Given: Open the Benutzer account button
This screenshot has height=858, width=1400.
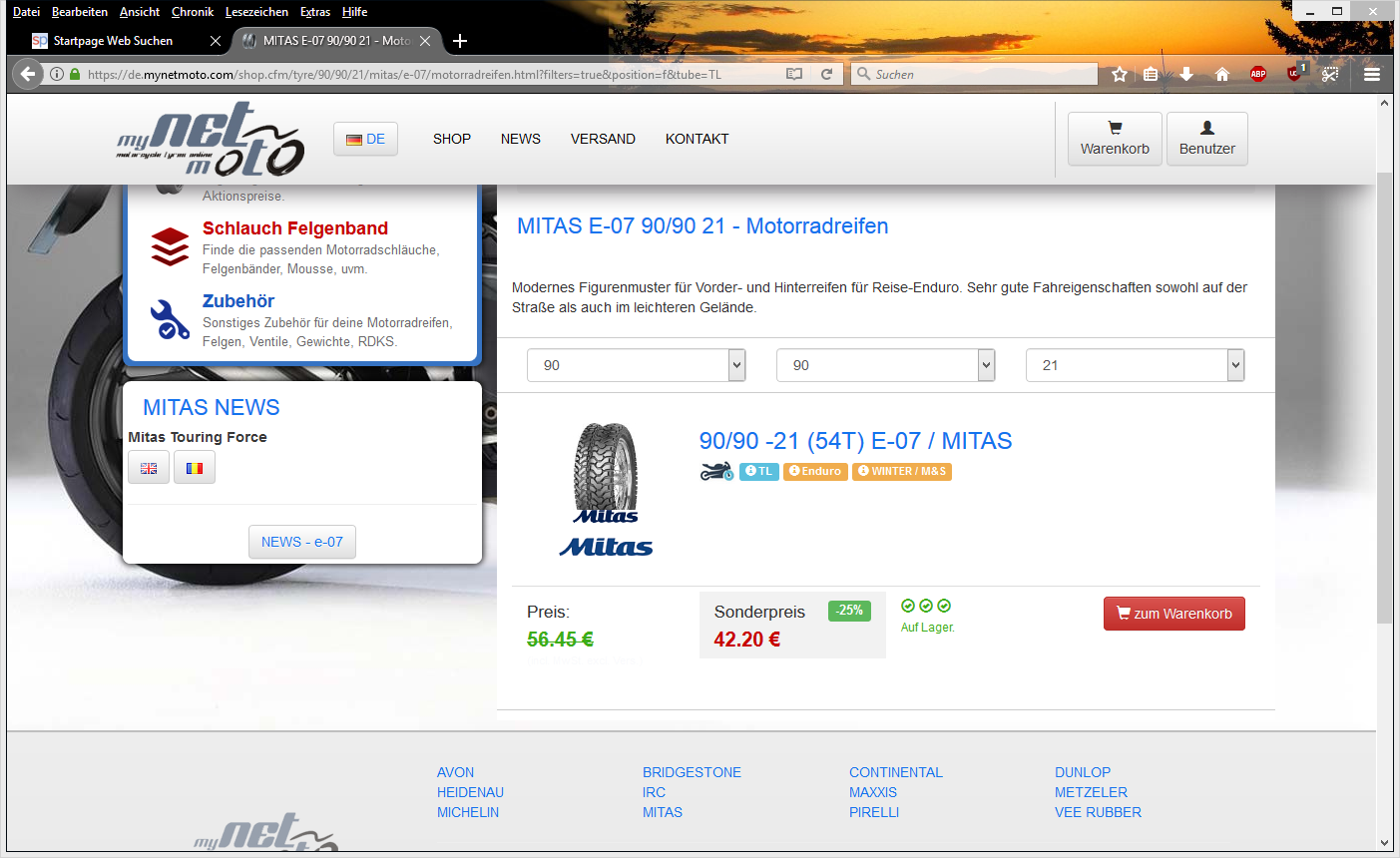Looking at the screenshot, I should click(x=1207, y=139).
